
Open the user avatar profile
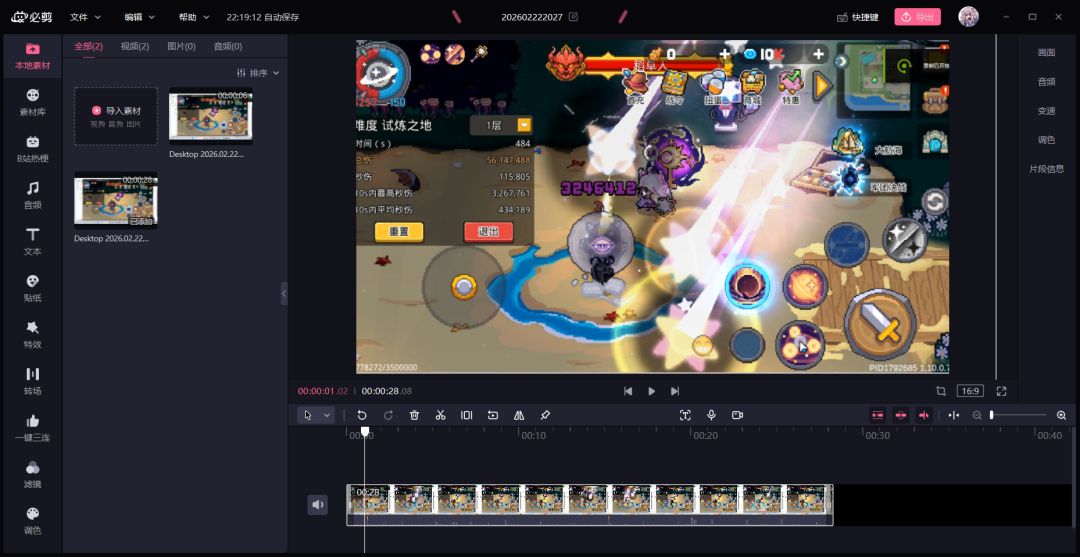point(968,17)
